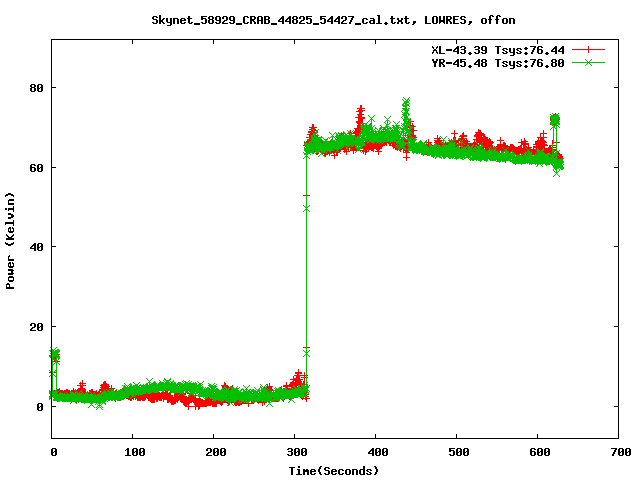Click the 400 tick label on the x-axis
Image resolution: width=640 pixels, height=480 pixels.
376,453
